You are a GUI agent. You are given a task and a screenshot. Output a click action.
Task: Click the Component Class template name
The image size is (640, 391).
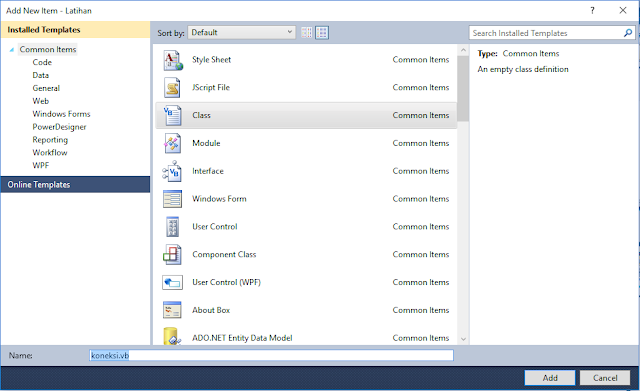point(224,254)
